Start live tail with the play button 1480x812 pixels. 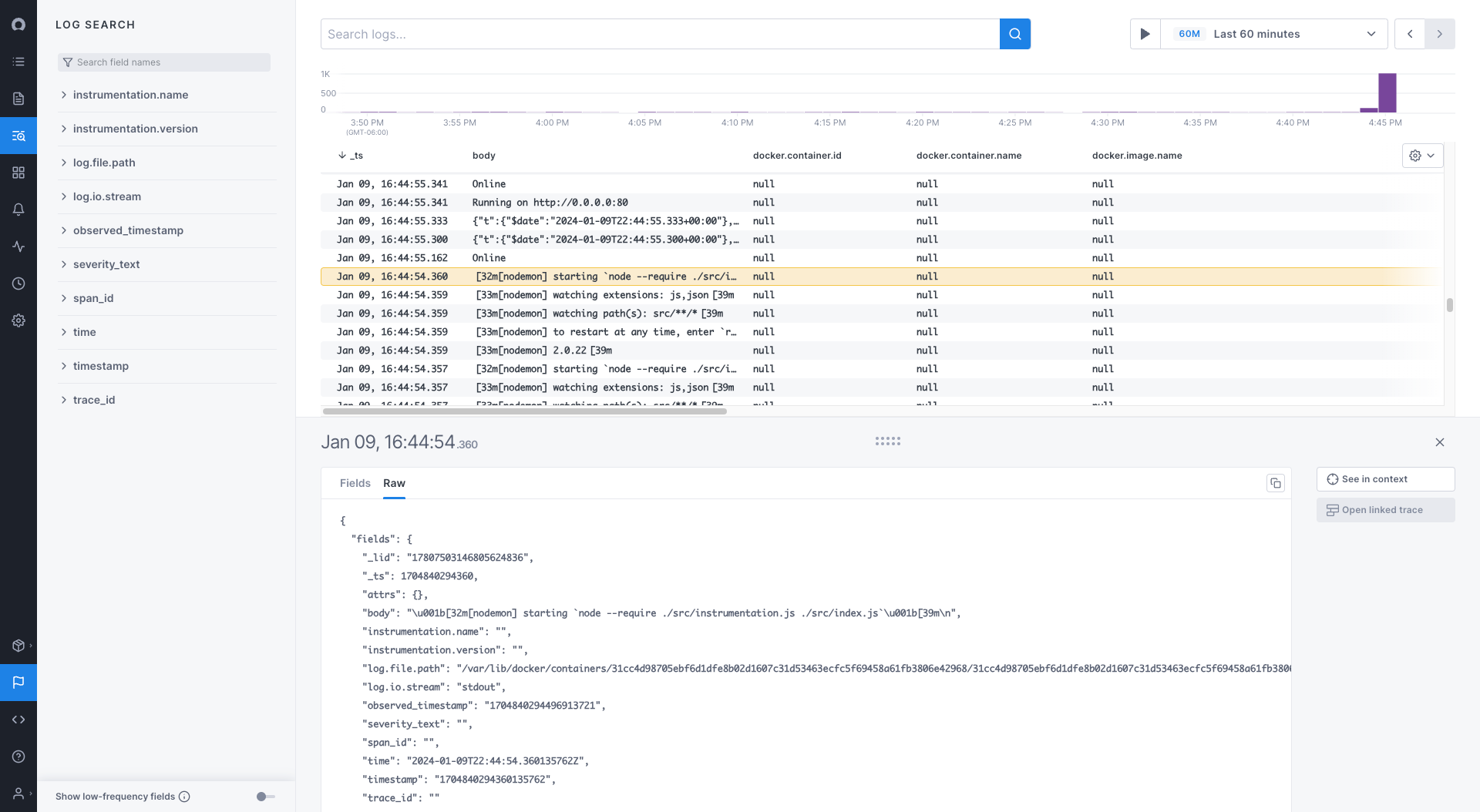pos(1145,34)
